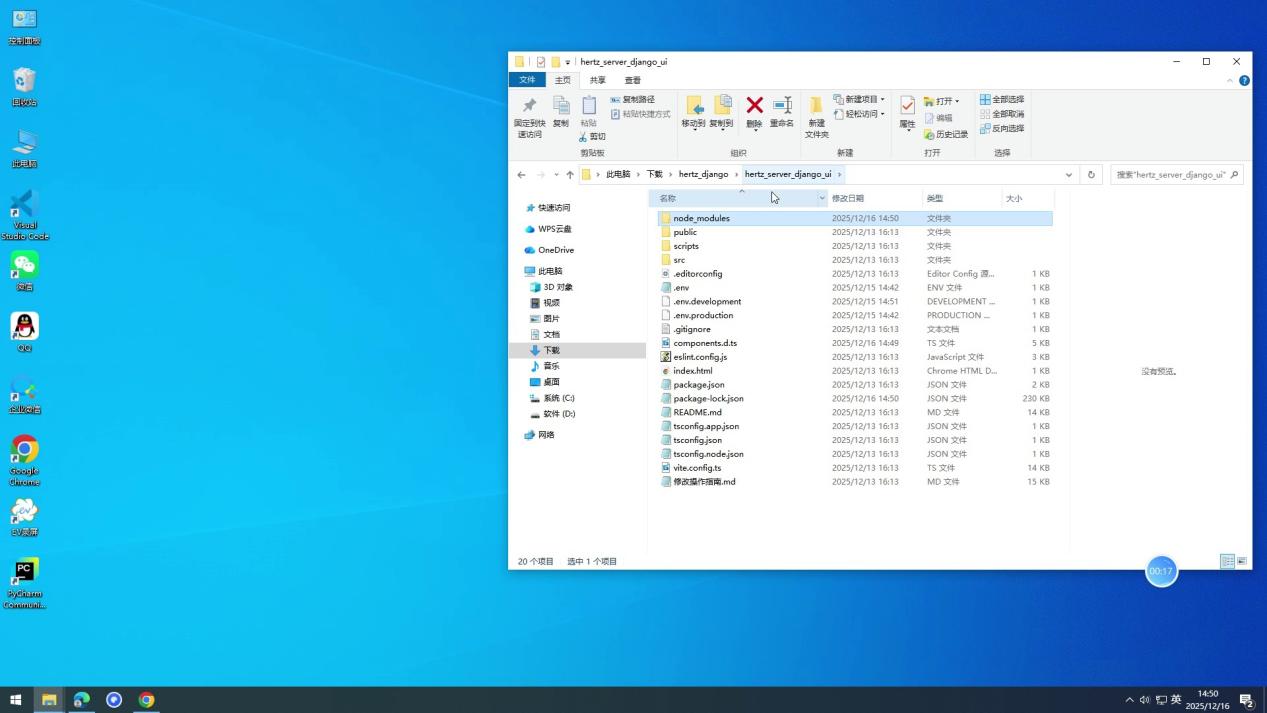The width and height of the screenshot is (1267, 713).
Task: Click the search hertz_server_django_ui field
Action: click(1170, 174)
